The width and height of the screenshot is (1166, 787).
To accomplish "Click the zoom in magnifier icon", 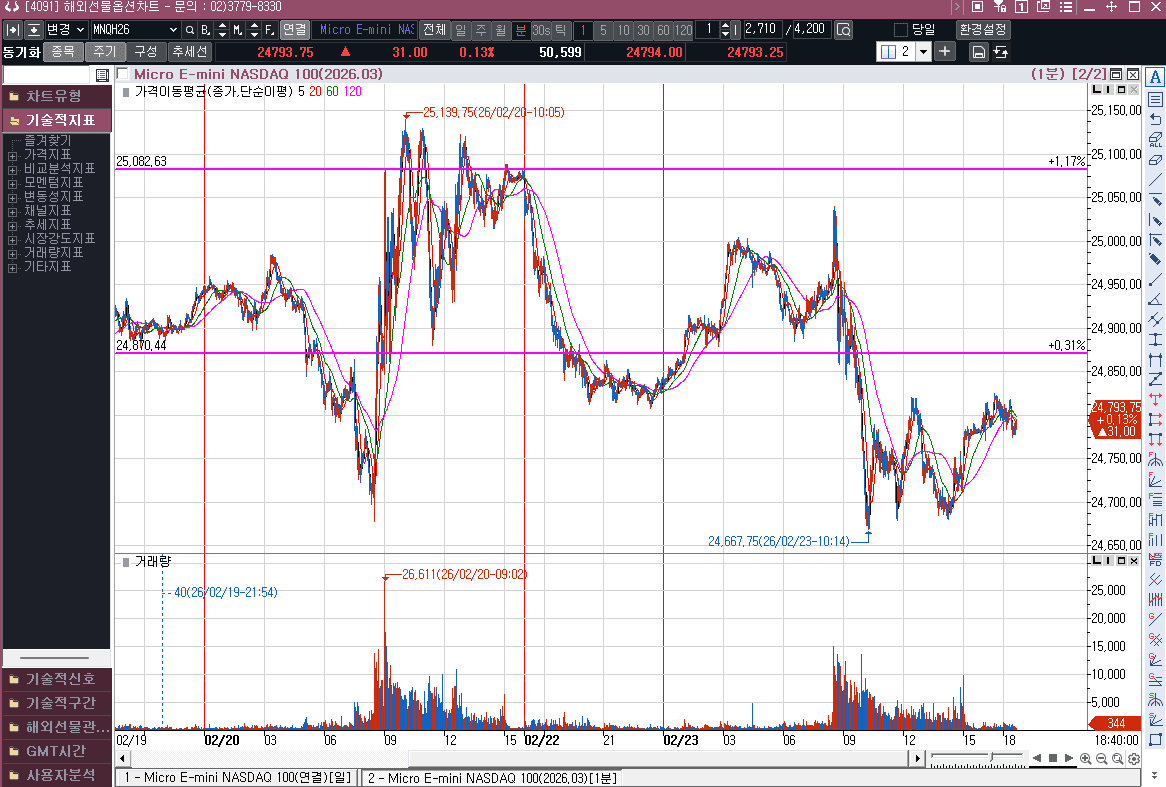I will pyautogui.click(x=1086, y=759).
